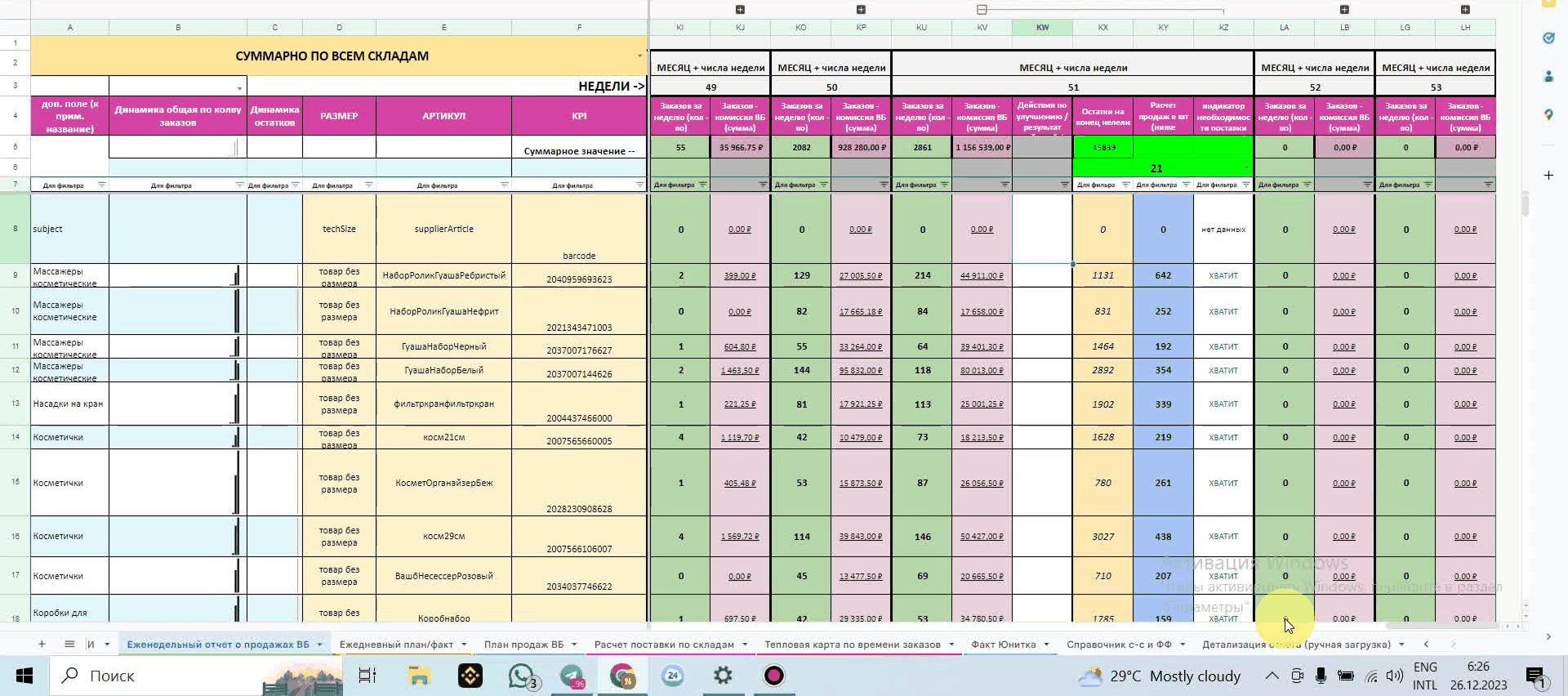Click the taskbar search box Поиск
Image resolution: width=1568 pixels, height=696 pixels.
click(x=196, y=676)
